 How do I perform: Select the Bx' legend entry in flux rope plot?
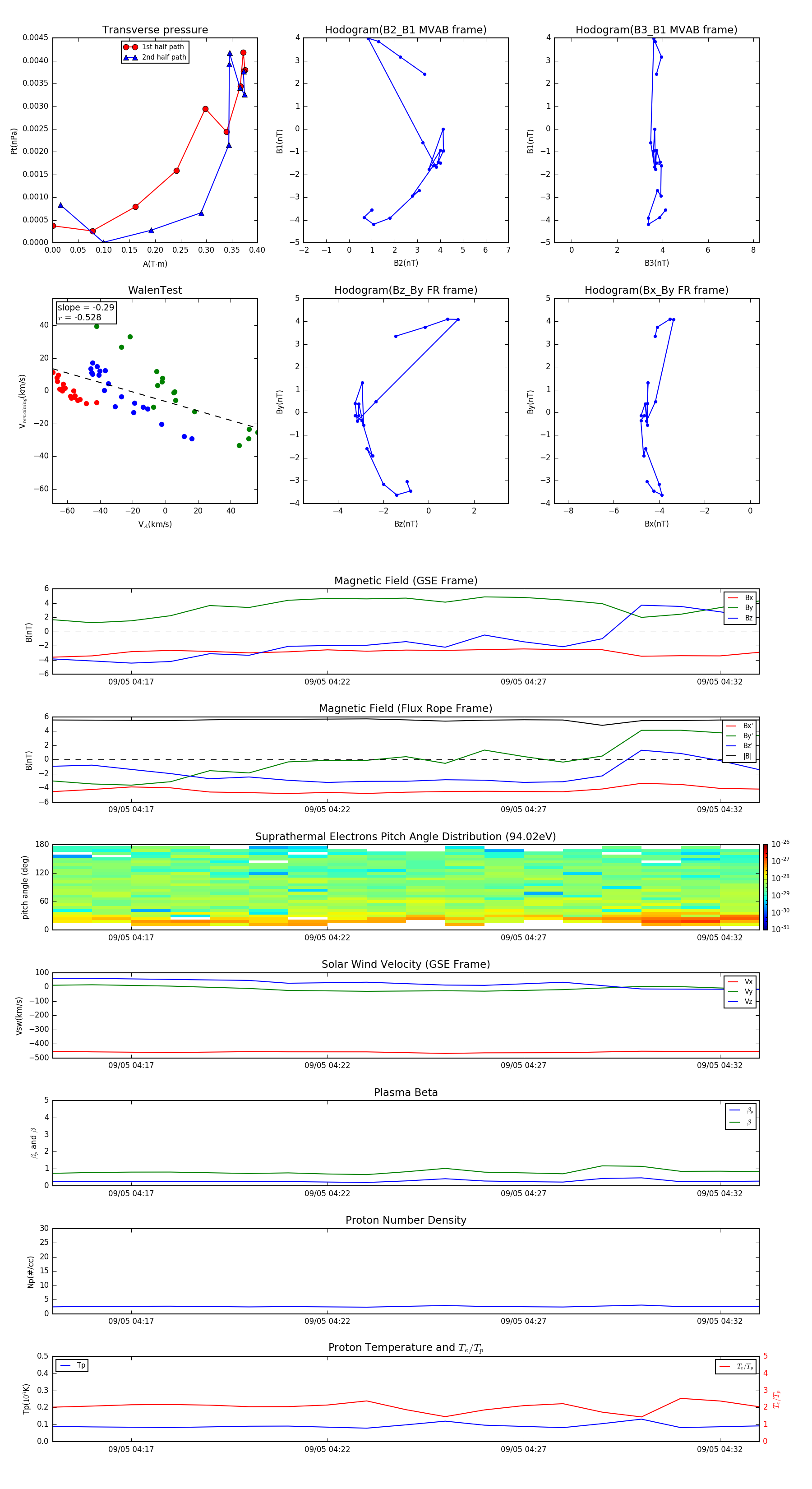(740, 726)
